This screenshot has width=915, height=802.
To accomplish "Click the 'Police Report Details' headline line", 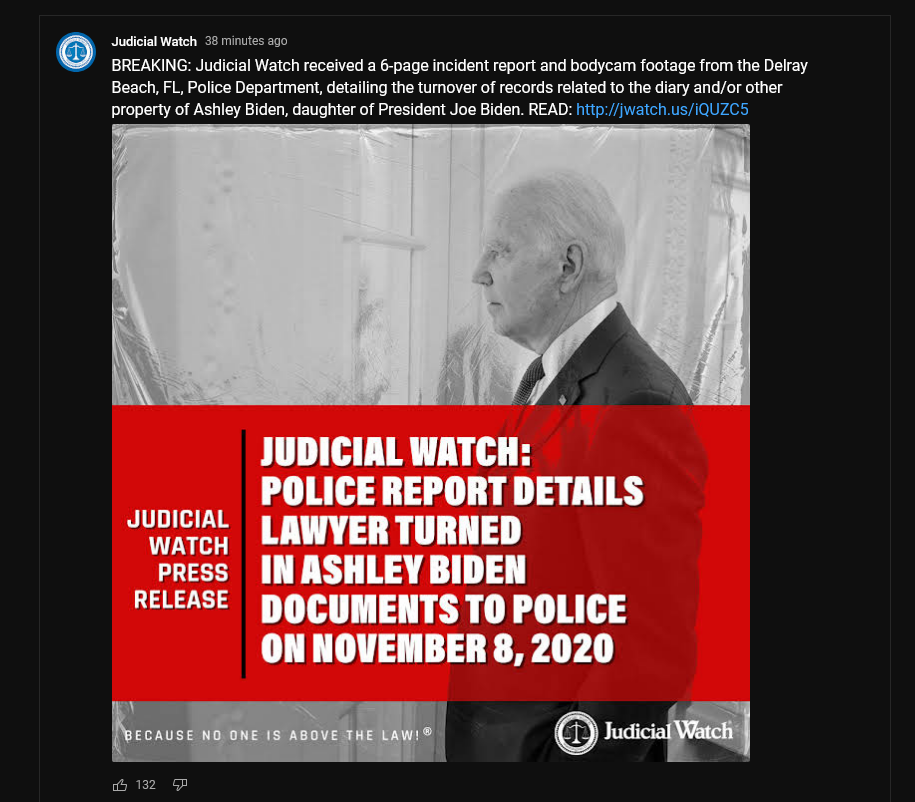I will click(452, 491).
